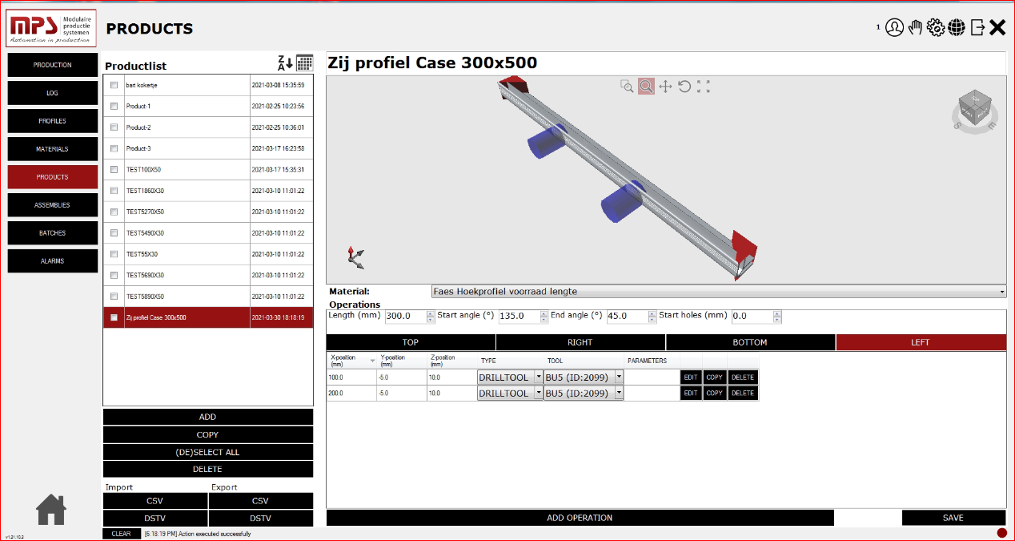Activate the zoom window selection tool
The image size is (1016, 541).
(x=627, y=87)
